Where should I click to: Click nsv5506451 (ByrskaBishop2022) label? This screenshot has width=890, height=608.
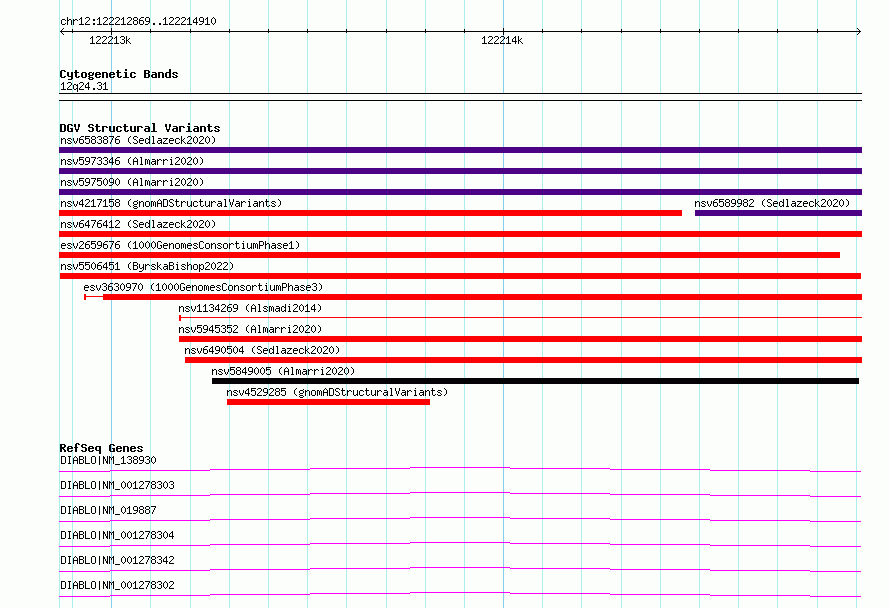(x=147, y=266)
